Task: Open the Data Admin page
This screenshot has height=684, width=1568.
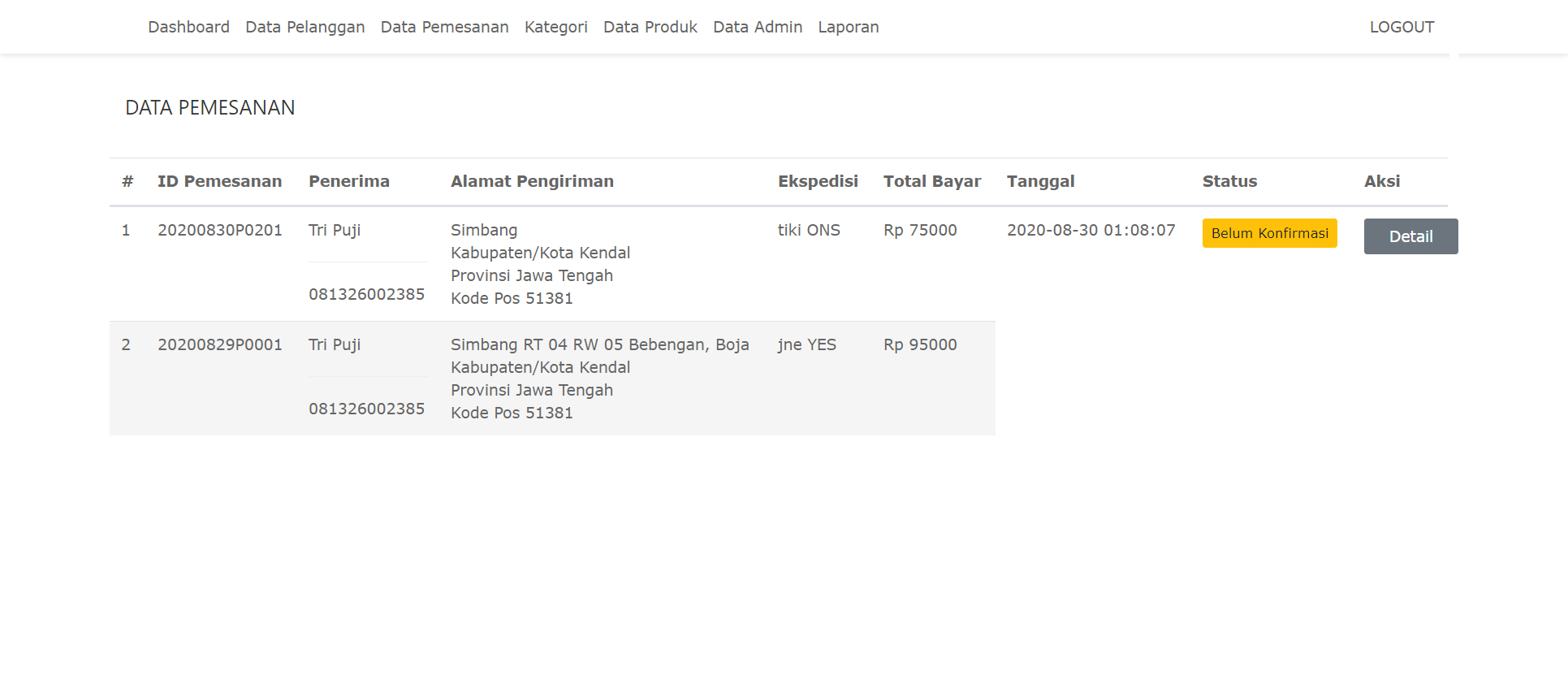Action: (x=757, y=27)
